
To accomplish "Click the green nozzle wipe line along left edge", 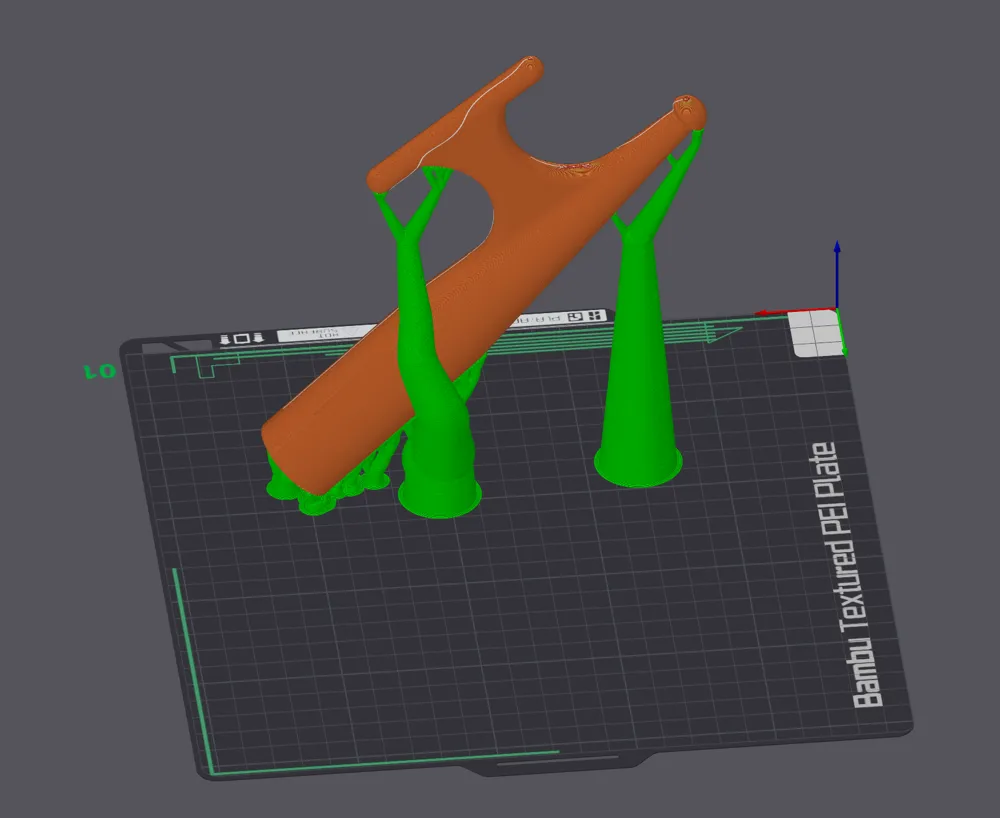I will point(191,669).
